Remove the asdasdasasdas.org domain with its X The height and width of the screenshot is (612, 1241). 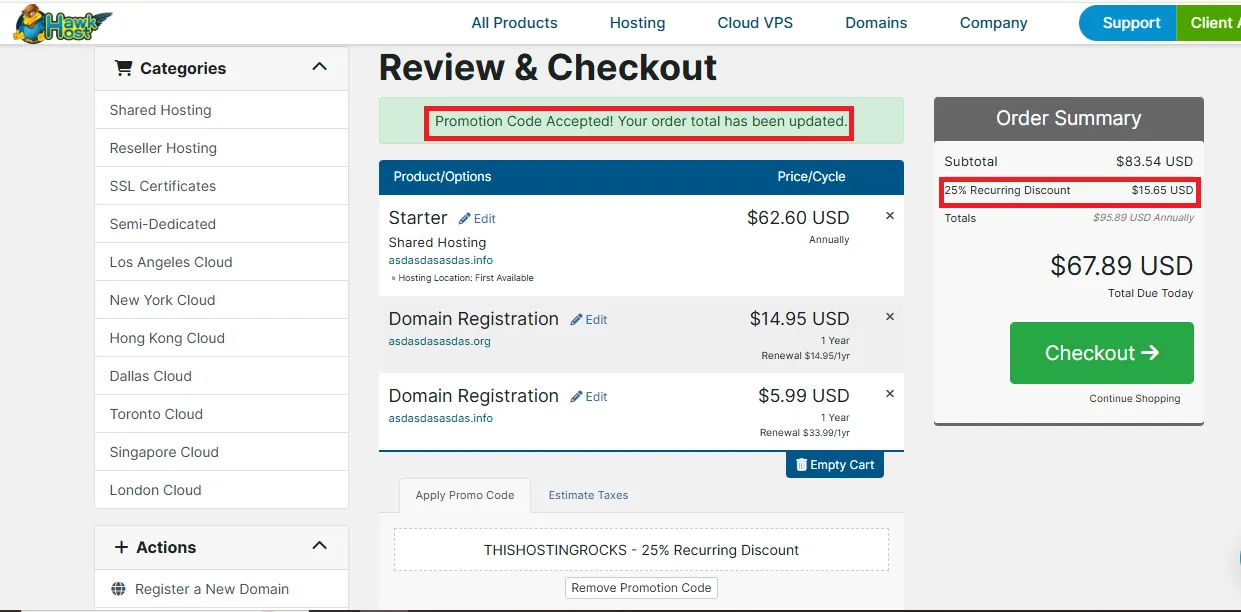(890, 317)
